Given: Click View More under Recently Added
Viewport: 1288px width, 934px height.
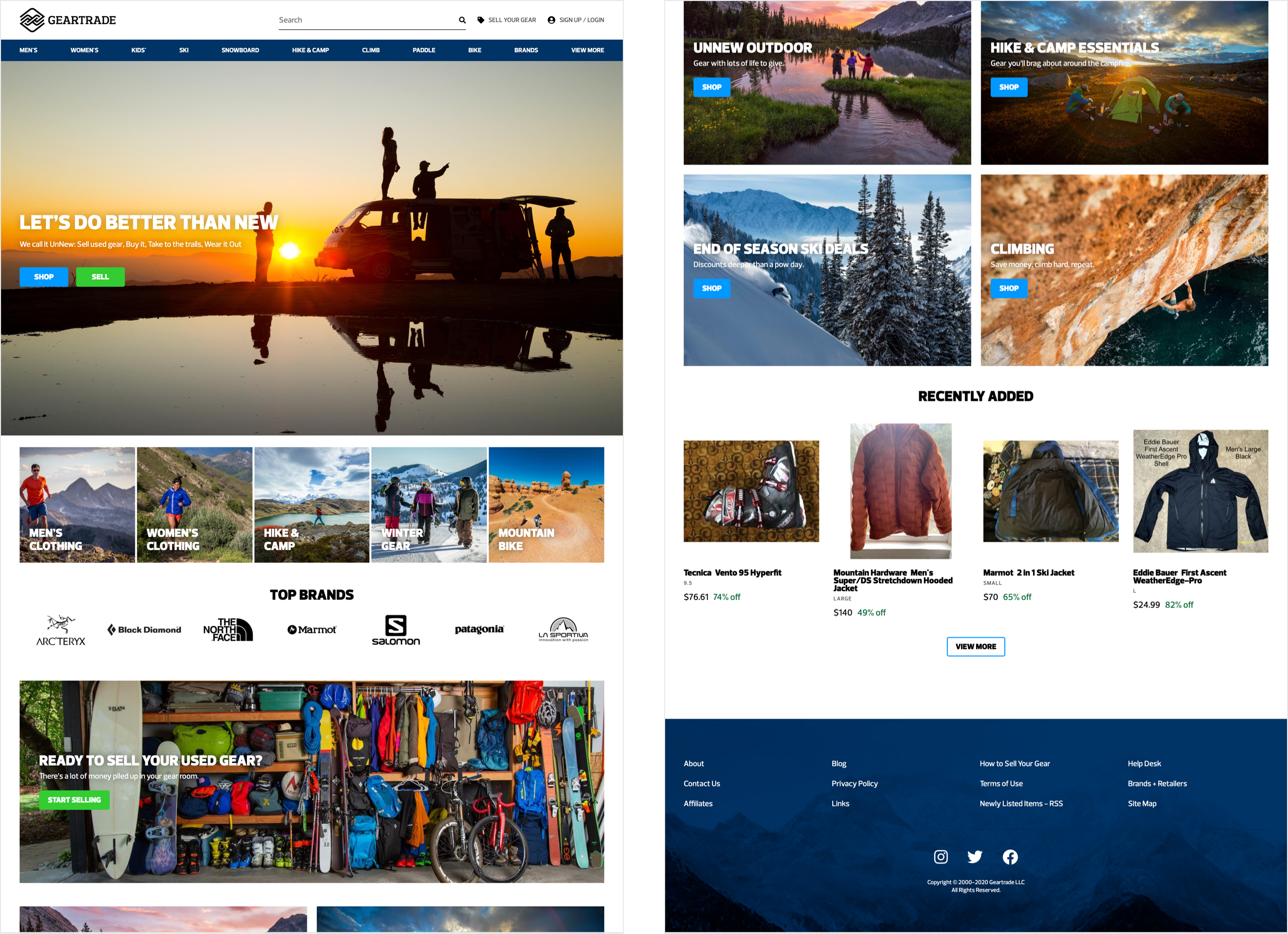Looking at the screenshot, I should pyautogui.click(x=975, y=647).
